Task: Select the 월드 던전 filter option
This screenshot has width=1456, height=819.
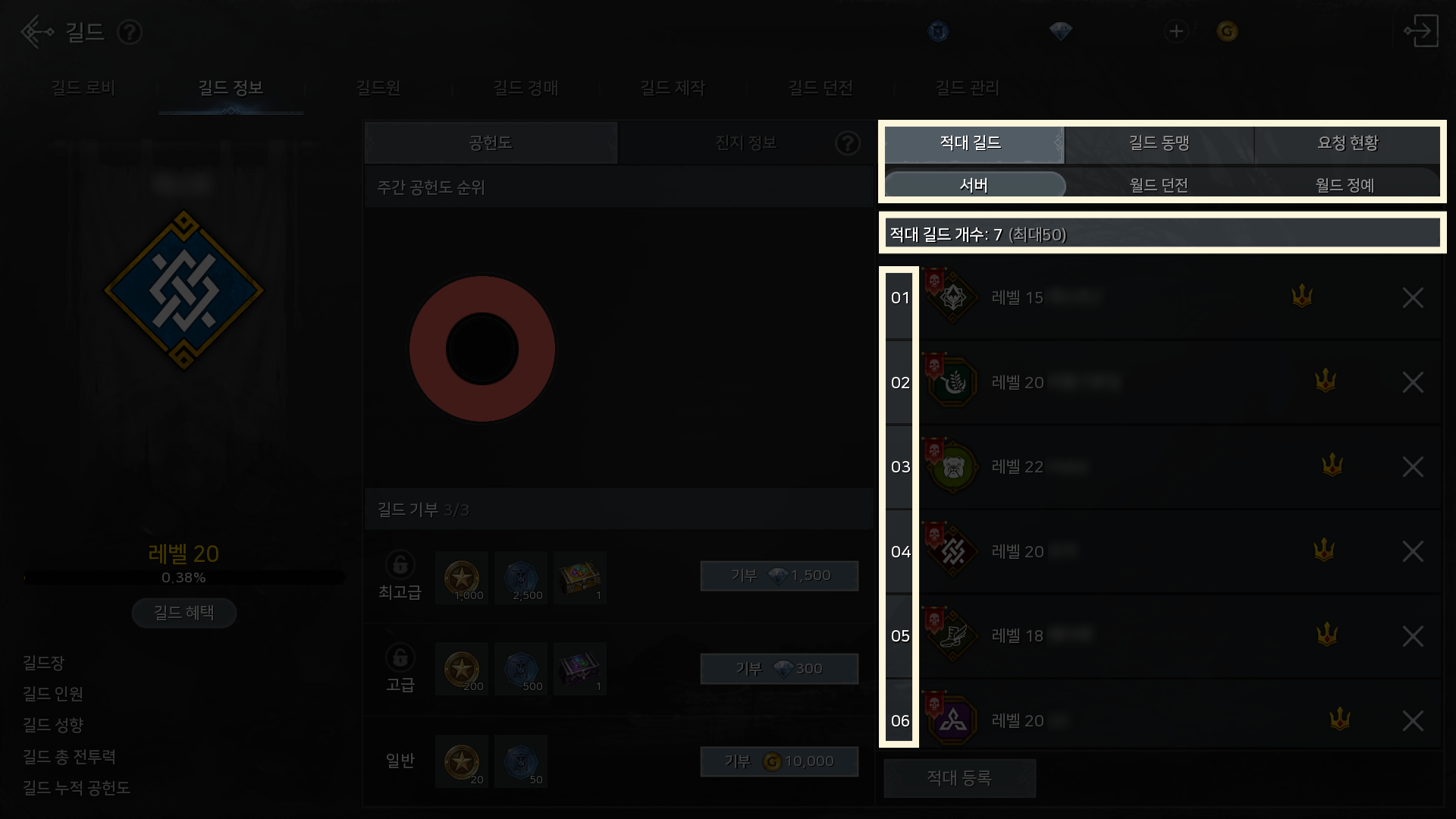Action: 1159,185
